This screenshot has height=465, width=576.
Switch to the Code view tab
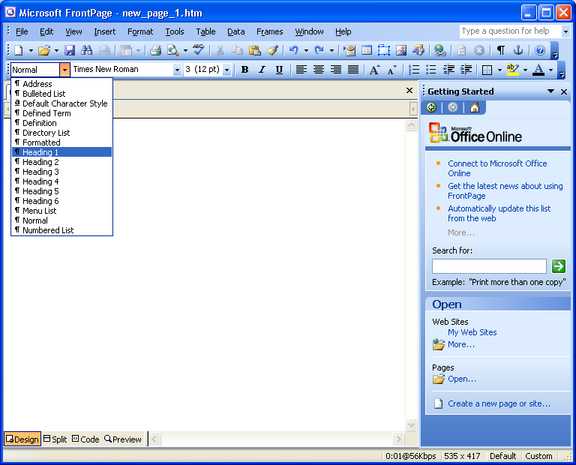[86, 439]
